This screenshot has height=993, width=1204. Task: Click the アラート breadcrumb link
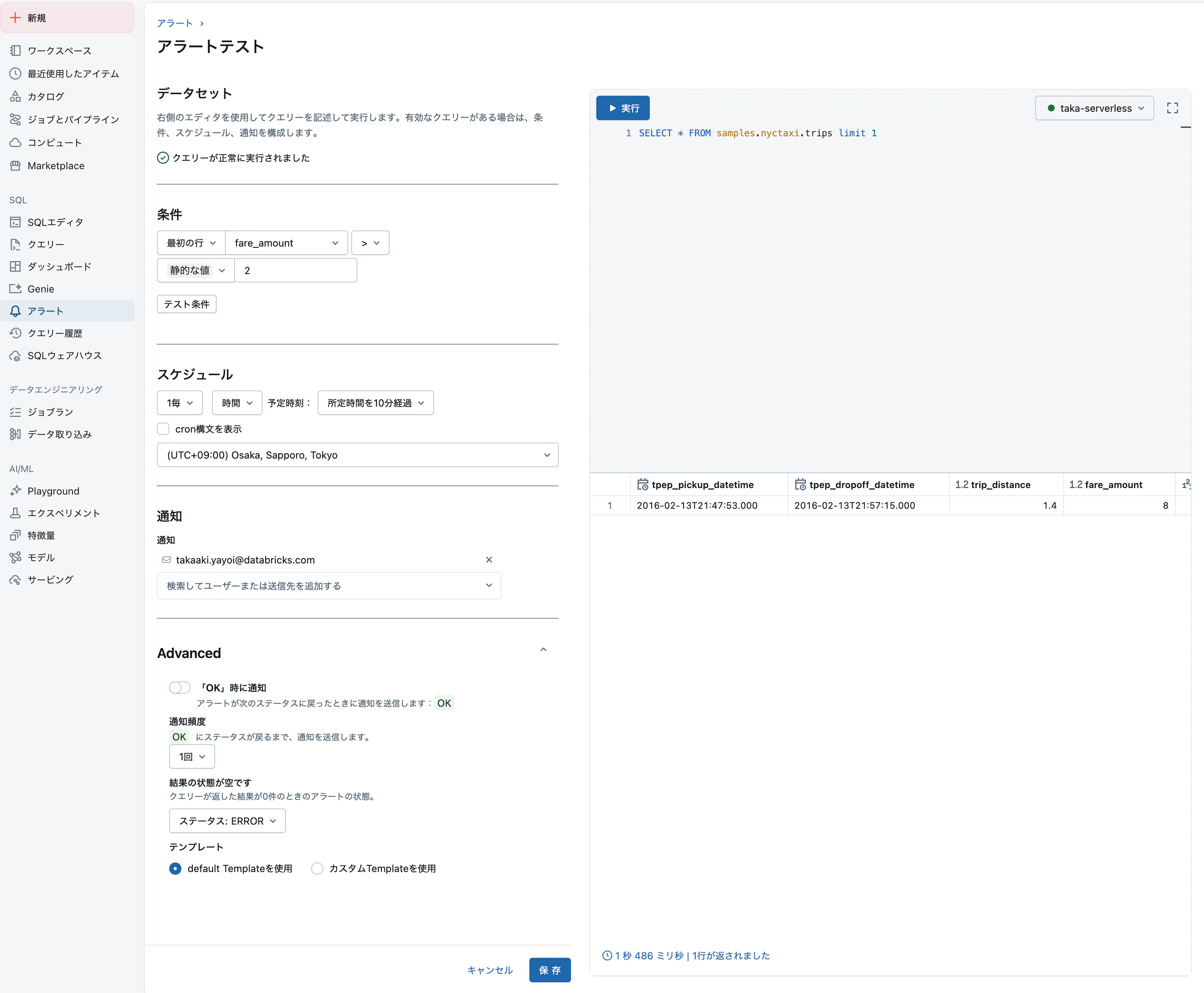coord(175,23)
